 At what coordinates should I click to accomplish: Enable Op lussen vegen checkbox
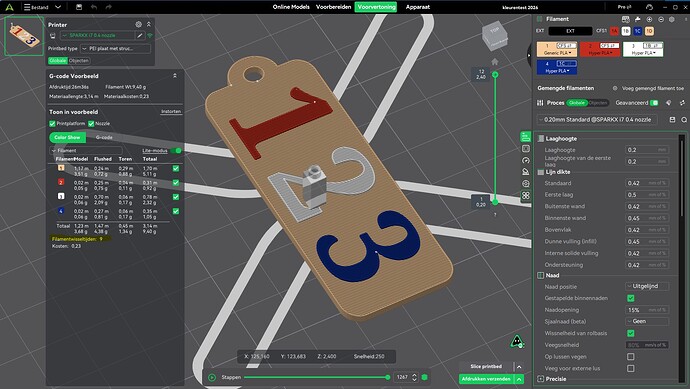pos(631,356)
